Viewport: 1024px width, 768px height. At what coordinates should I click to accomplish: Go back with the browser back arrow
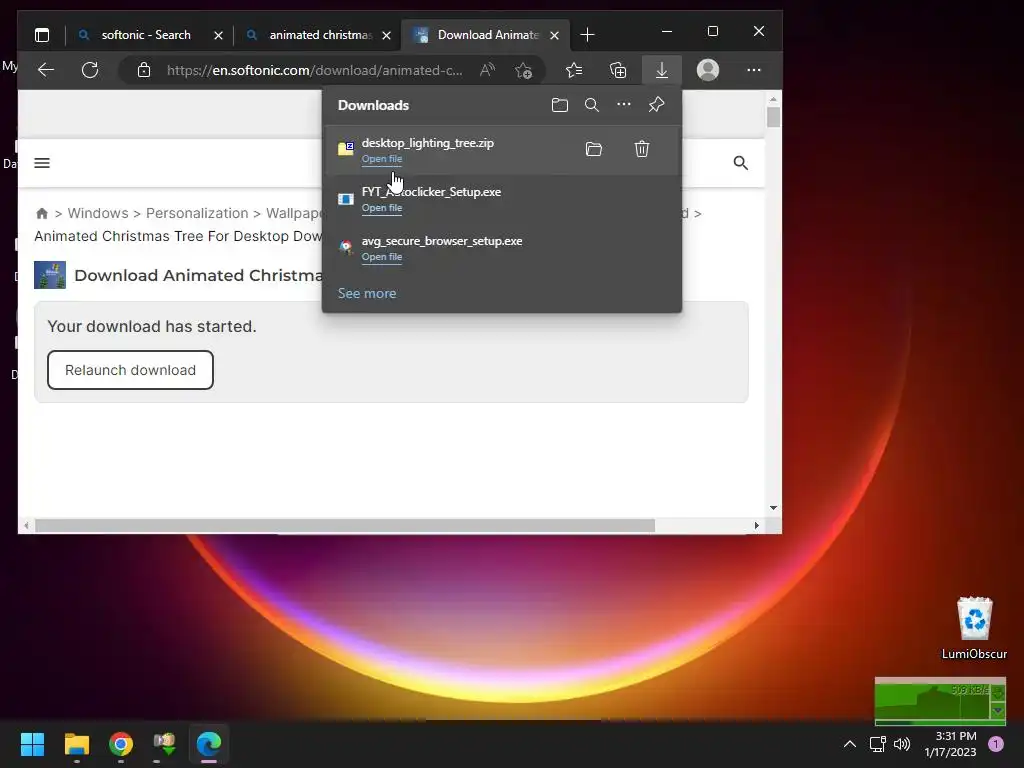pos(46,70)
